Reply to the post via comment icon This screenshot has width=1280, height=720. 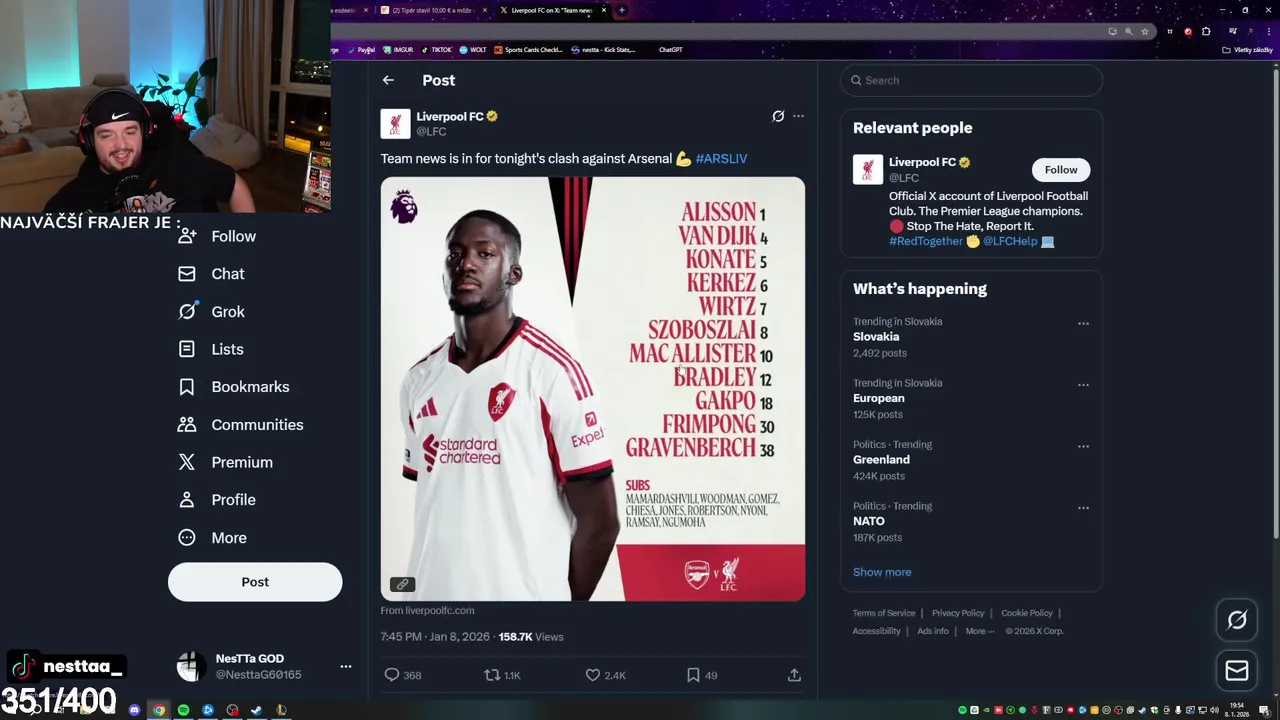pos(392,675)
